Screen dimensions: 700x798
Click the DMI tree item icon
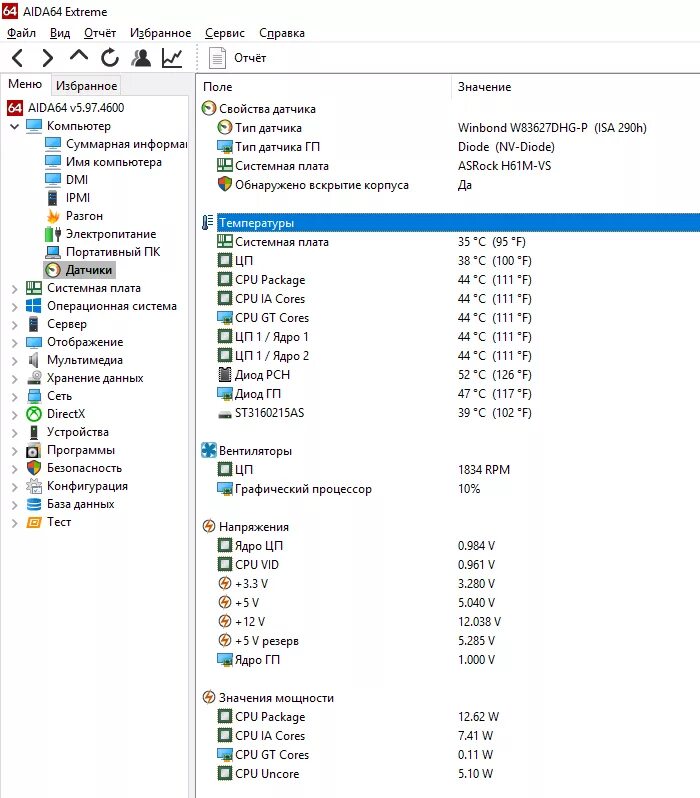click(53, 180)
